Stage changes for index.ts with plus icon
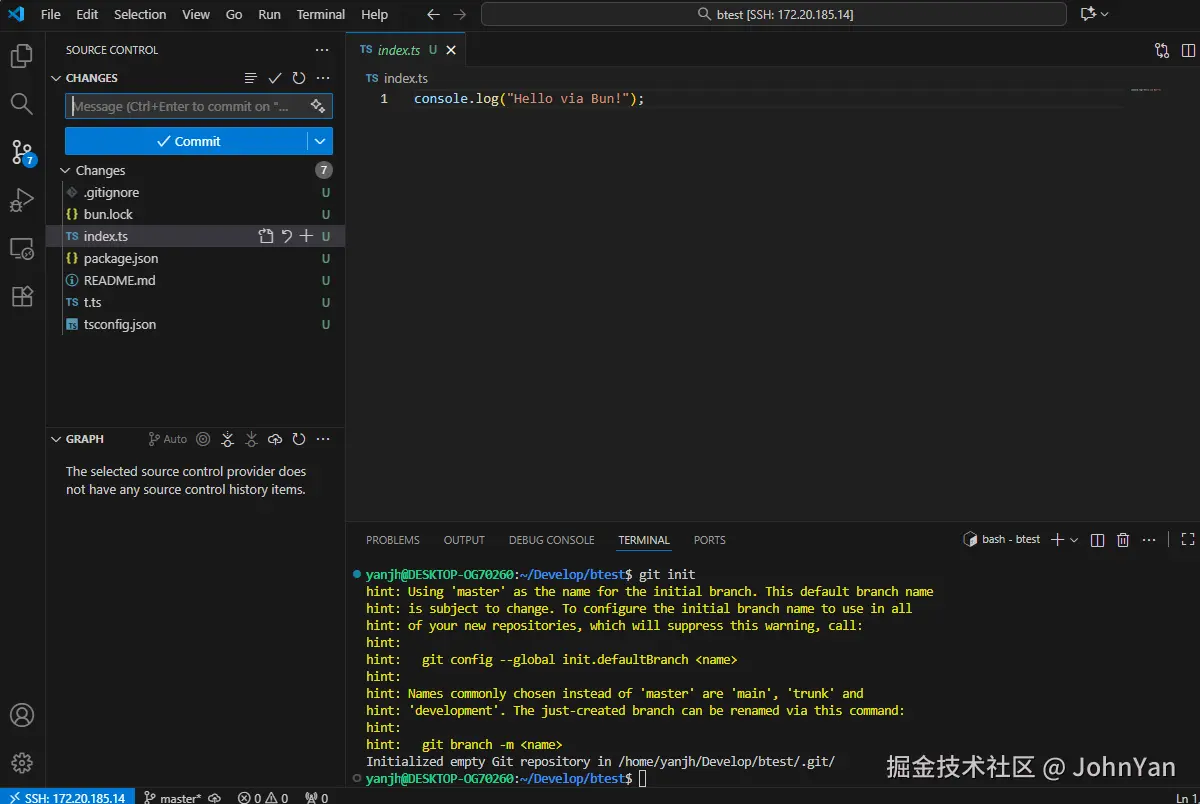This screenshot has width=1200, height=804. pyautogui.click(x=307, y=237)
